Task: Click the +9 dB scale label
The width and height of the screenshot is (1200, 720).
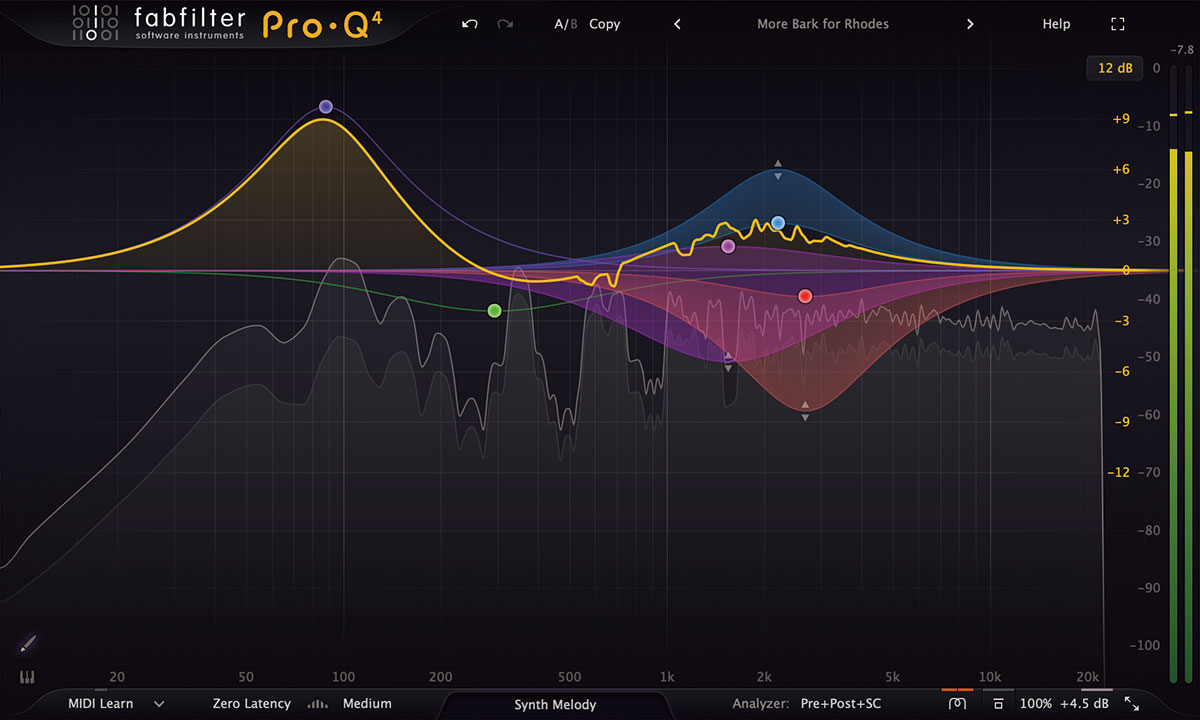Action: coord(1120,119)
